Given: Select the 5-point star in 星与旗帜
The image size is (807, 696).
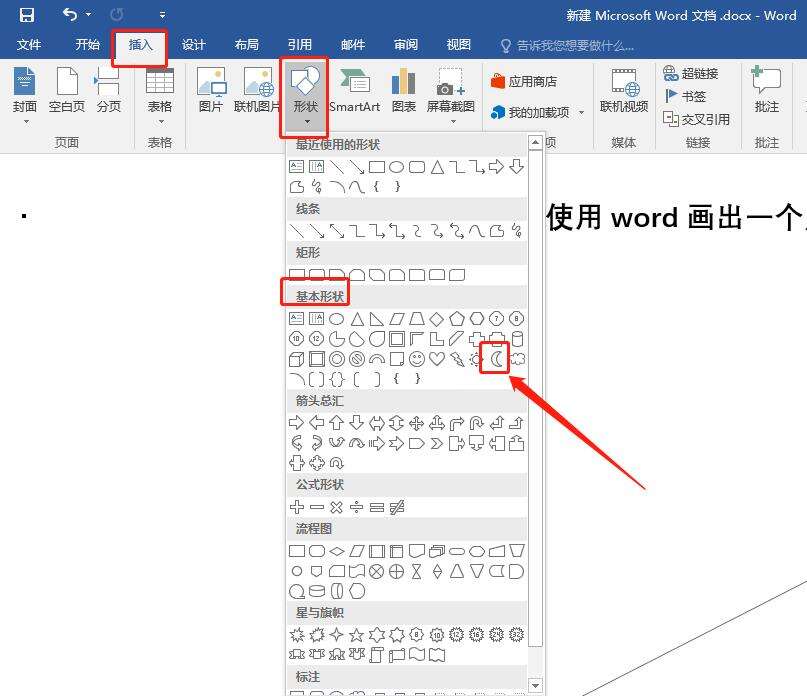Looking at the screenshot, I should (x=356, y=635).
